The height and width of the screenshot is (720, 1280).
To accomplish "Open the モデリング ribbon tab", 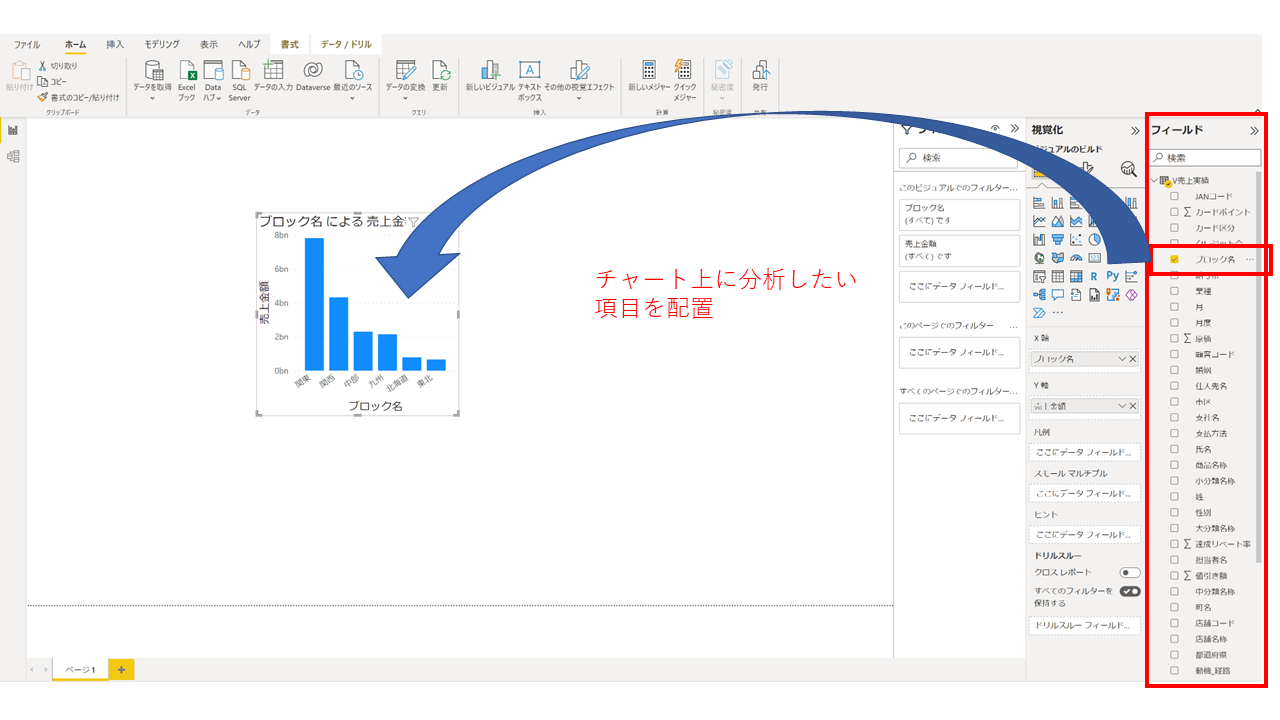I will (x=162, y=45).
